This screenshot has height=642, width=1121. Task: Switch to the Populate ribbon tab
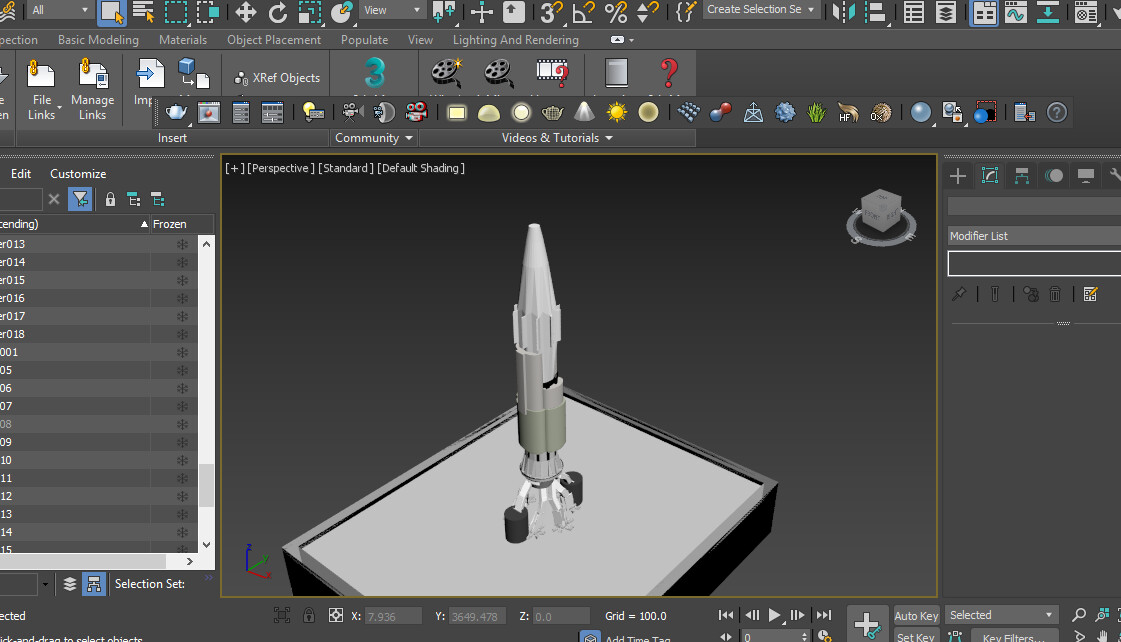[x=364, y=39]
